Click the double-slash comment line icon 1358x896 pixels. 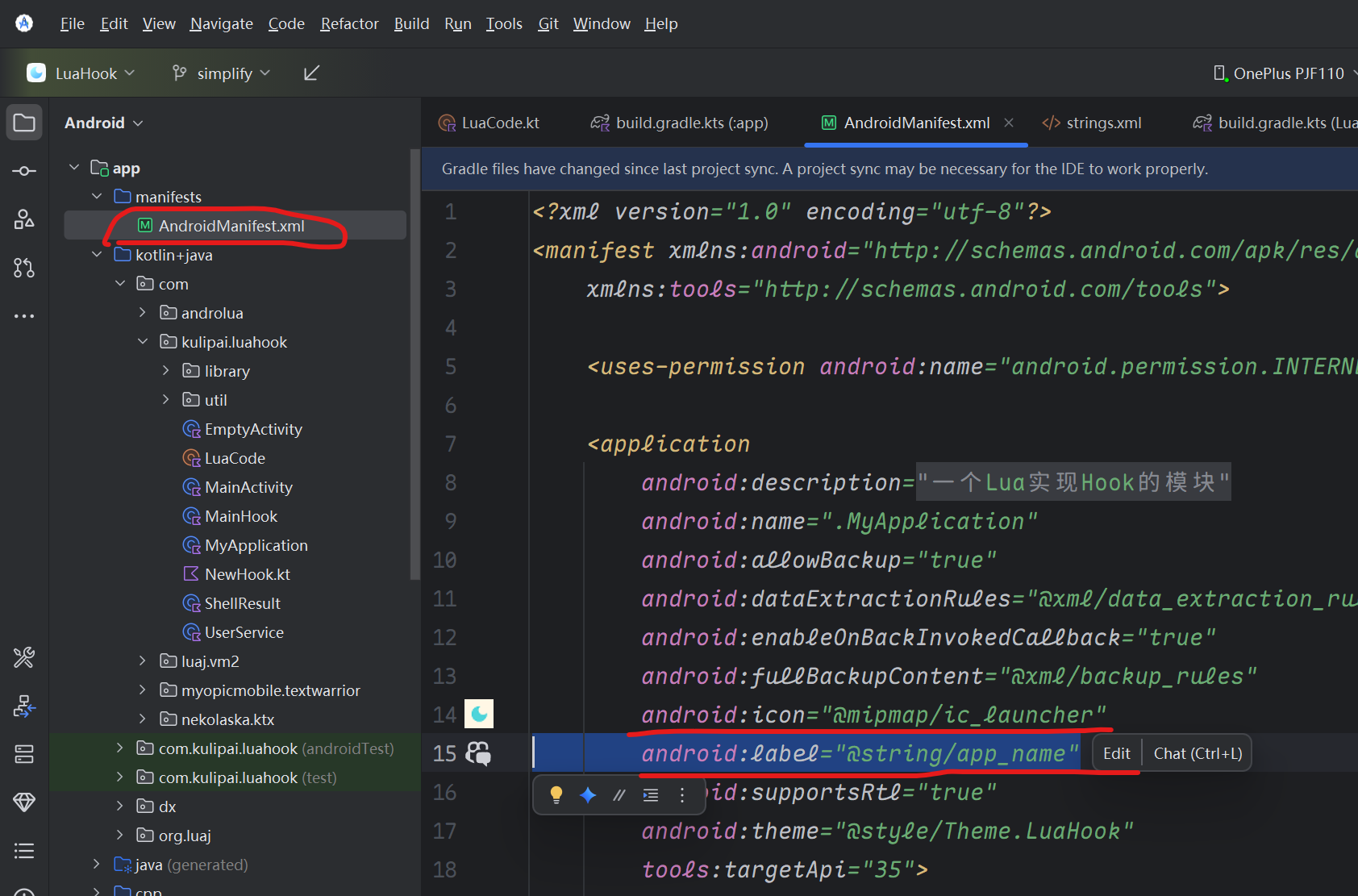(x=619, y=795)
